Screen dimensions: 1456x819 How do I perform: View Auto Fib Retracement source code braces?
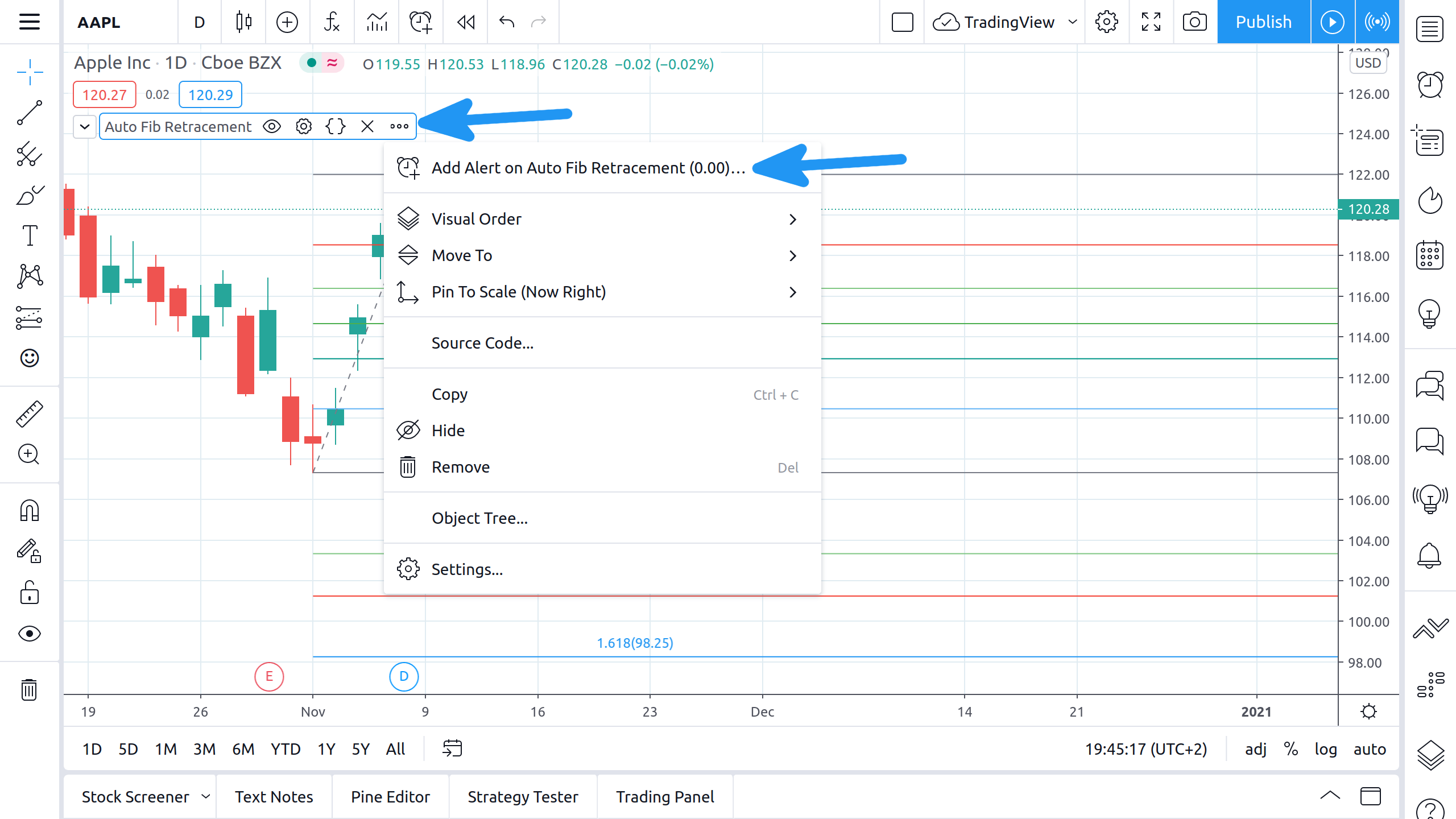(336, 126)
